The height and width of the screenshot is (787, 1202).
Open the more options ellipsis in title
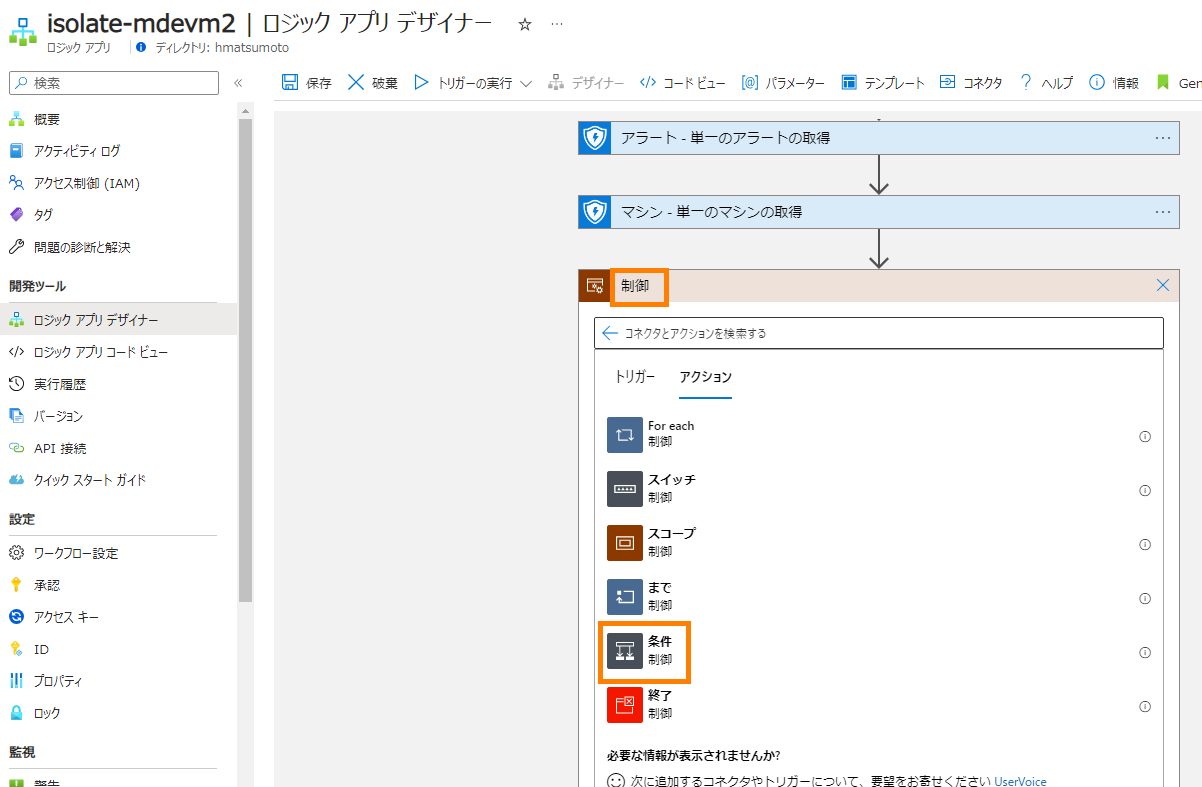[x=557, y=24]
